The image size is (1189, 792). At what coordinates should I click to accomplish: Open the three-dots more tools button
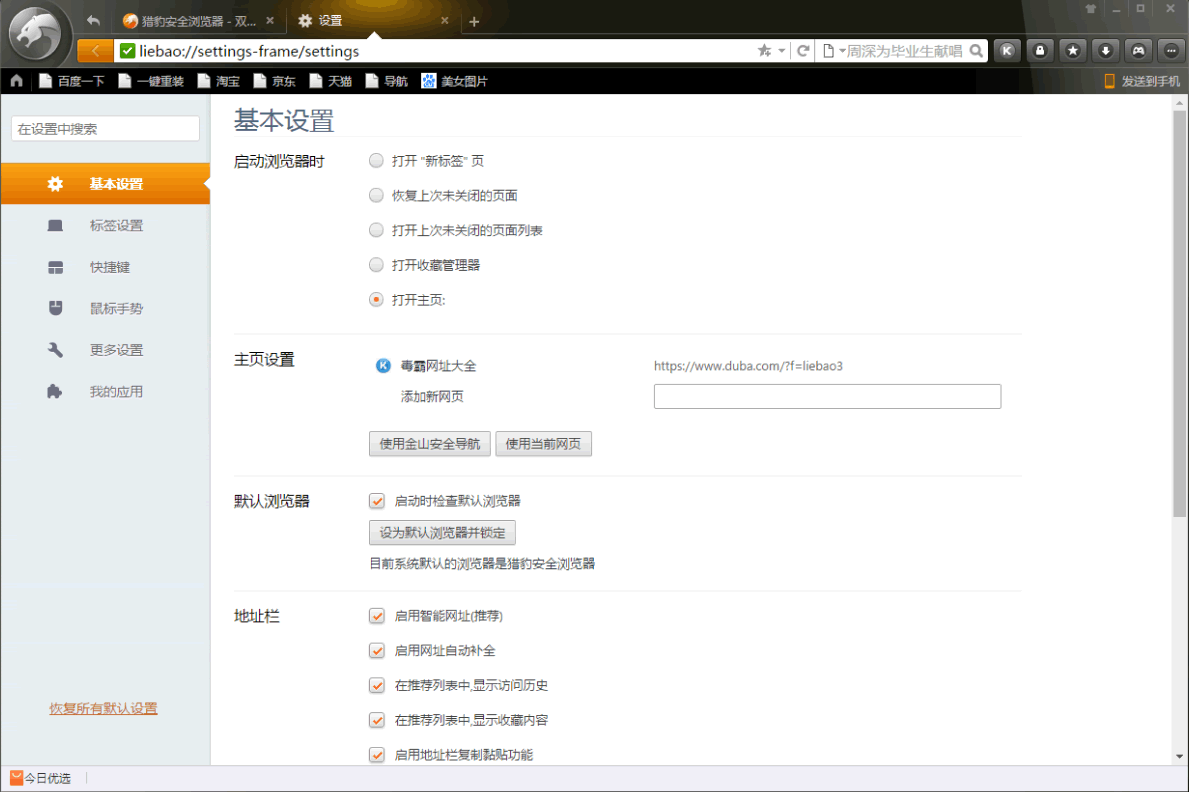click(1170, 51)
